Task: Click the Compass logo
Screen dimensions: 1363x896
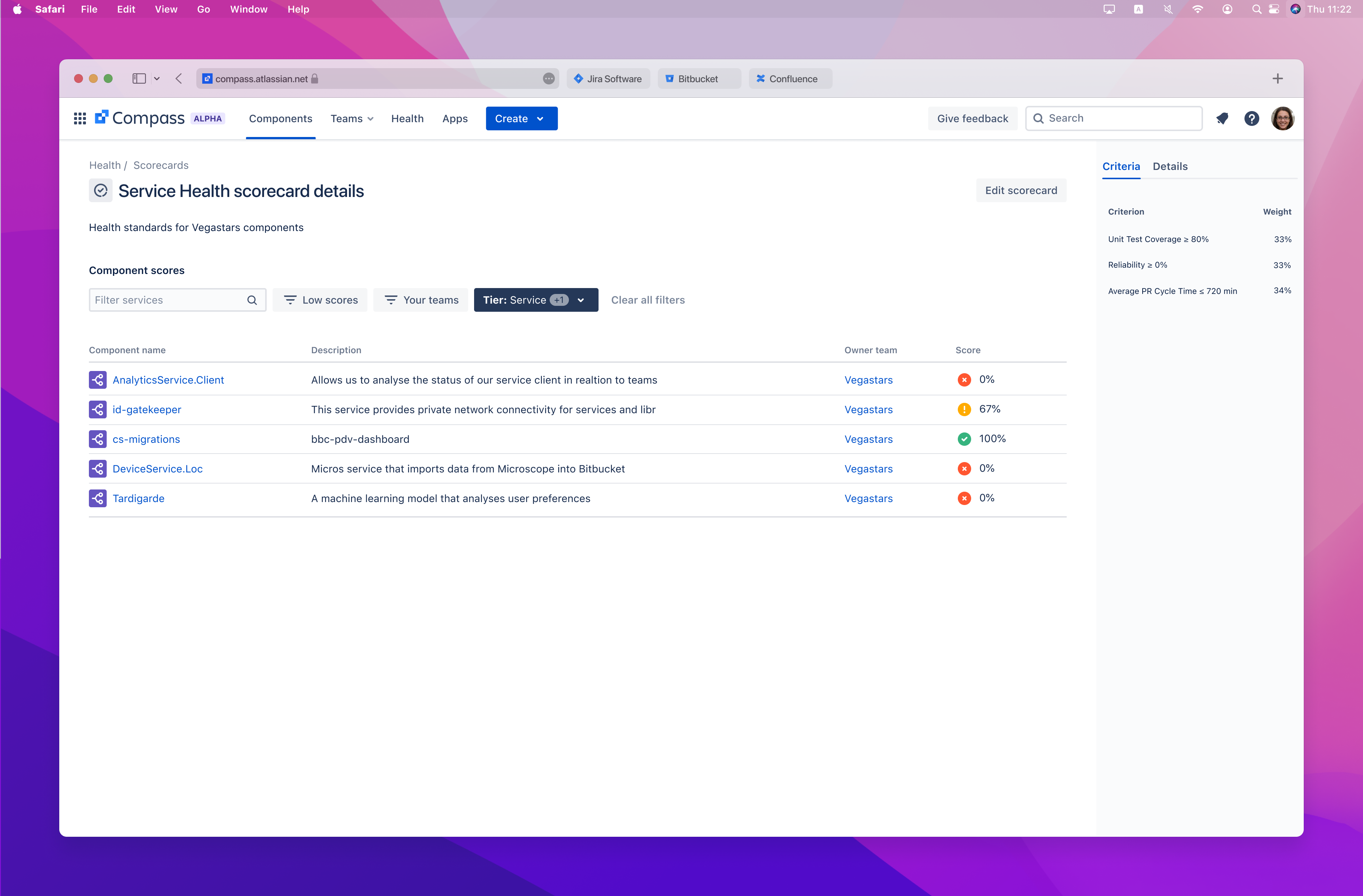Action: (140, 118)
